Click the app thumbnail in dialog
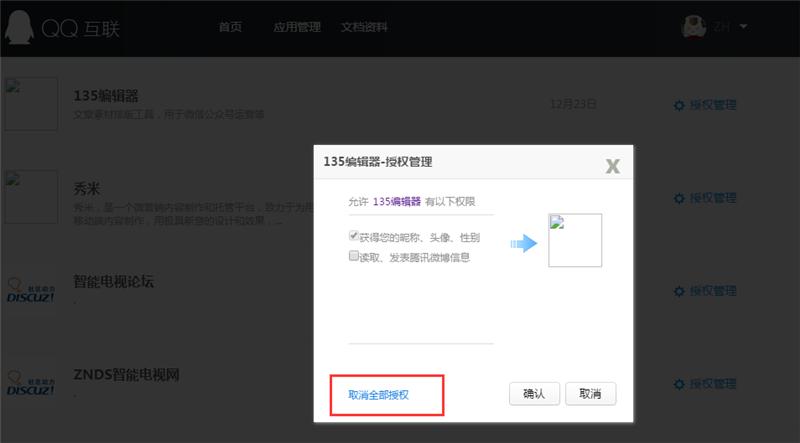The width and height of the screenshot is (800, 443). coord(575,240)
